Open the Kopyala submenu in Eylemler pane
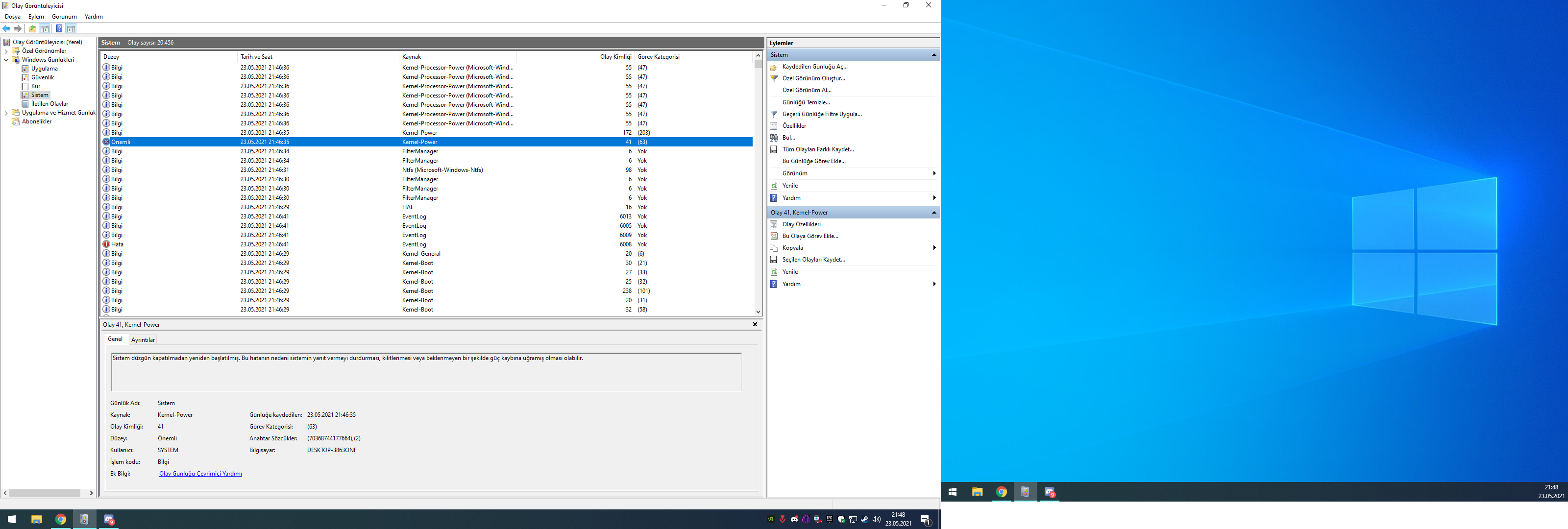Screen dimensions: 1568x529 [852, 248]
